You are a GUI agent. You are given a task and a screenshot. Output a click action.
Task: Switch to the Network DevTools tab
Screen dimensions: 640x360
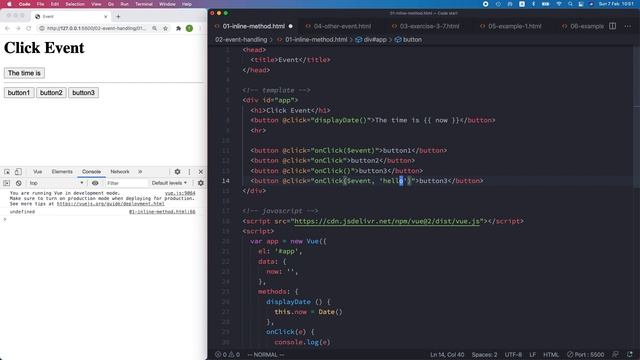[x=120, y=172]
